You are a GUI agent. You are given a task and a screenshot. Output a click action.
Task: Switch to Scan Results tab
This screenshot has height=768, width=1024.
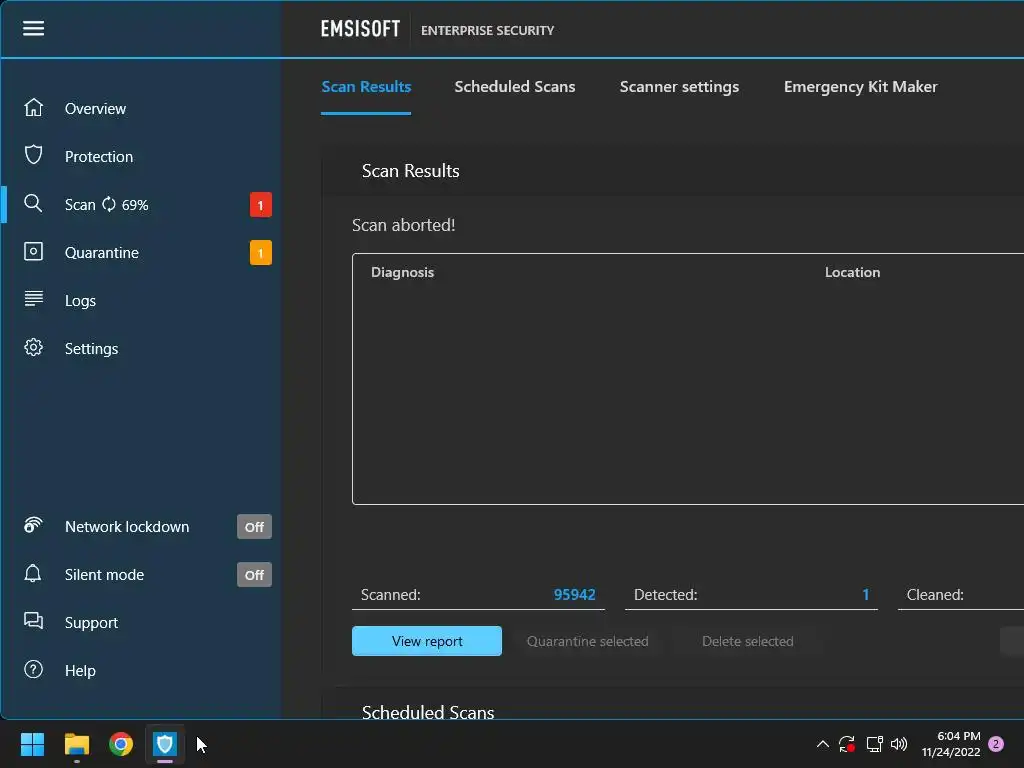click(366, 87)
